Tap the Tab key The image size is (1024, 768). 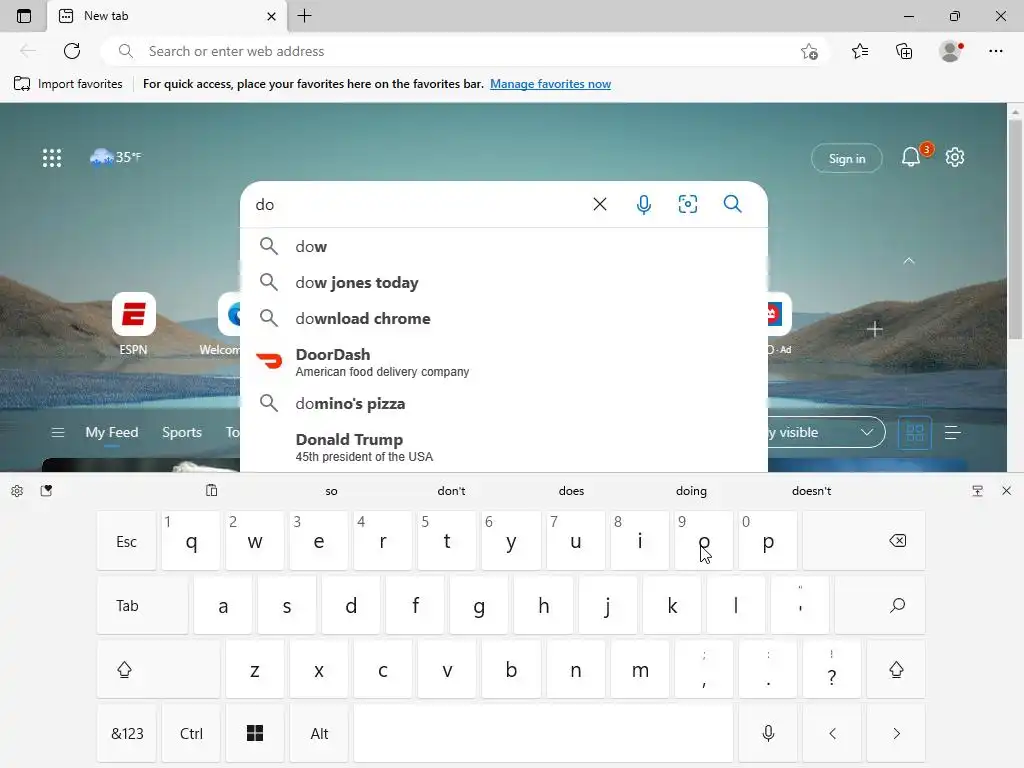(x=142, y=605)
